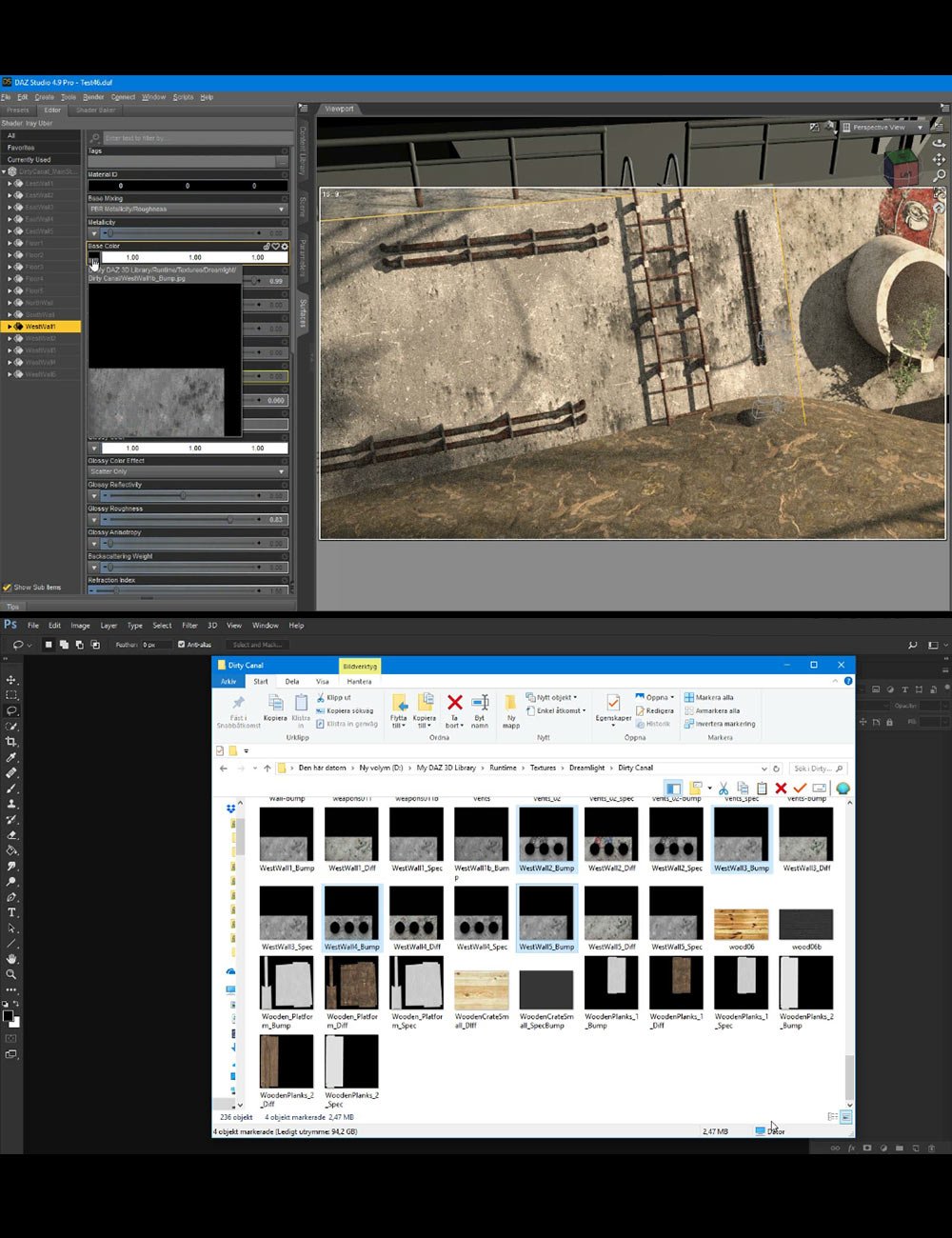Select the Eyedropper tool in Photoshop
This screenshot has height=1238, width=952.
[11, 757]
